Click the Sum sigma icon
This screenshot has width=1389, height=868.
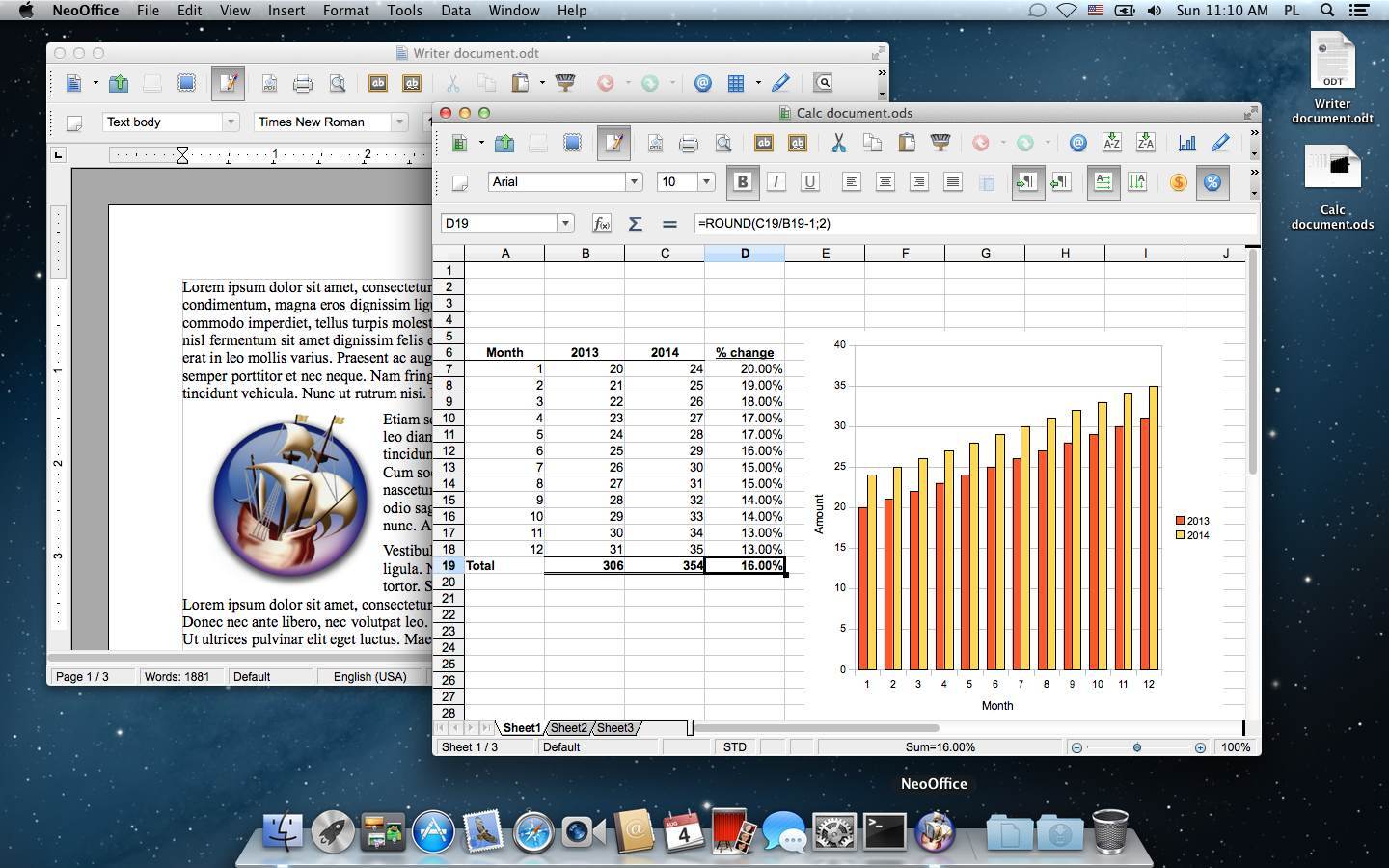(x=635, y=224)
